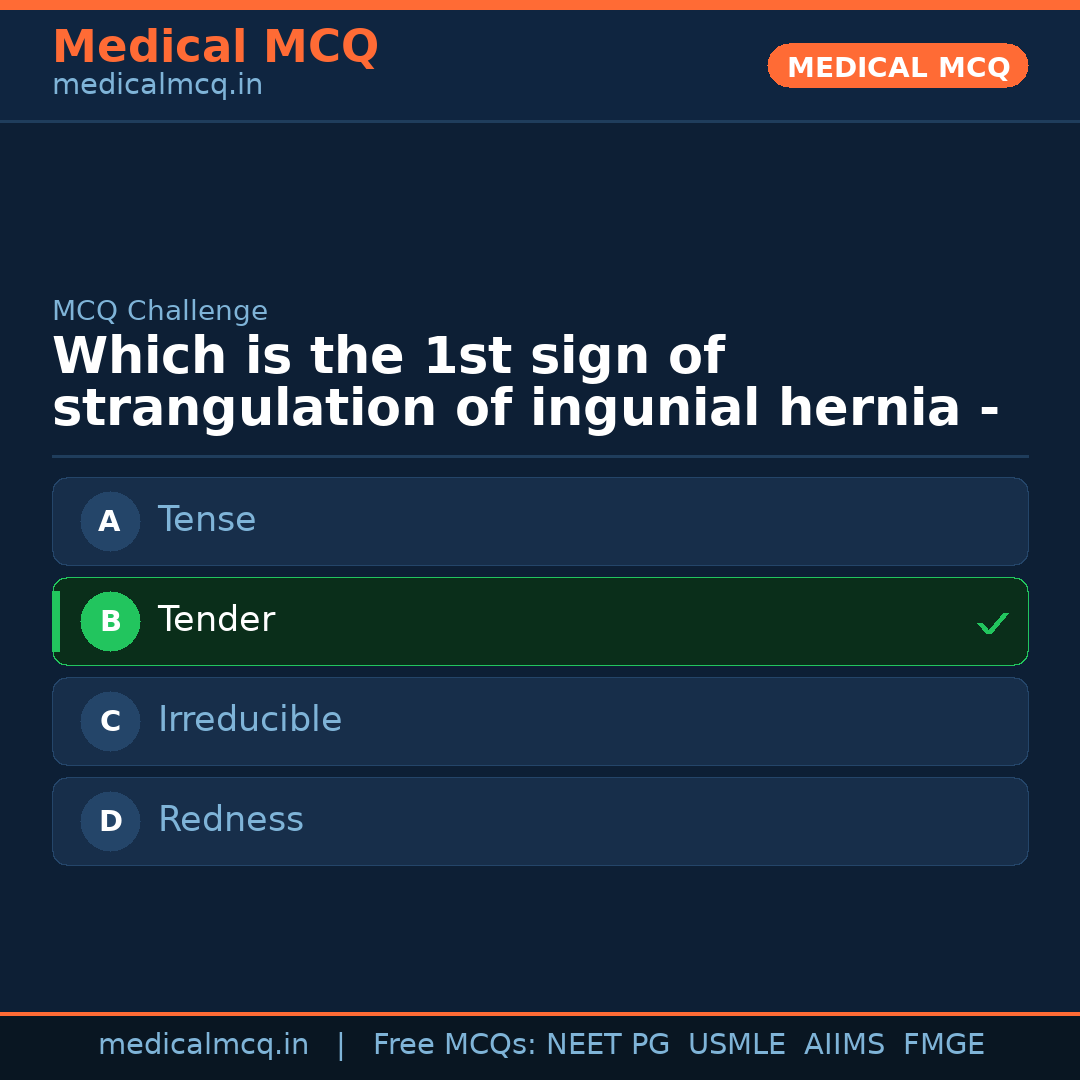This screenshot has width=1080, height=1080.
Task: Select AIIMS in the footer
Action: click(844, 1045)
